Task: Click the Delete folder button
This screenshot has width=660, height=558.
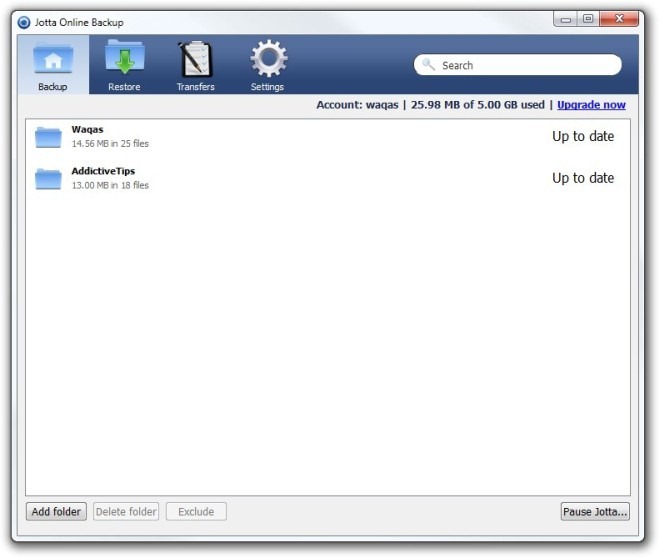Action: click(x=126, y=511)
